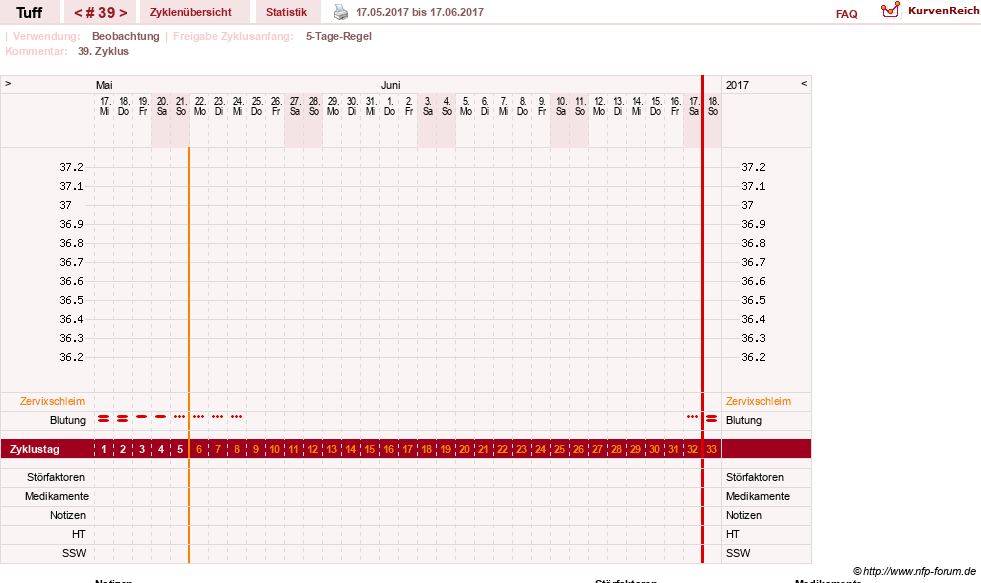Screen dimensions: 981x583
Task: Select the Tuff profile tab
Action: click(29, 13)
